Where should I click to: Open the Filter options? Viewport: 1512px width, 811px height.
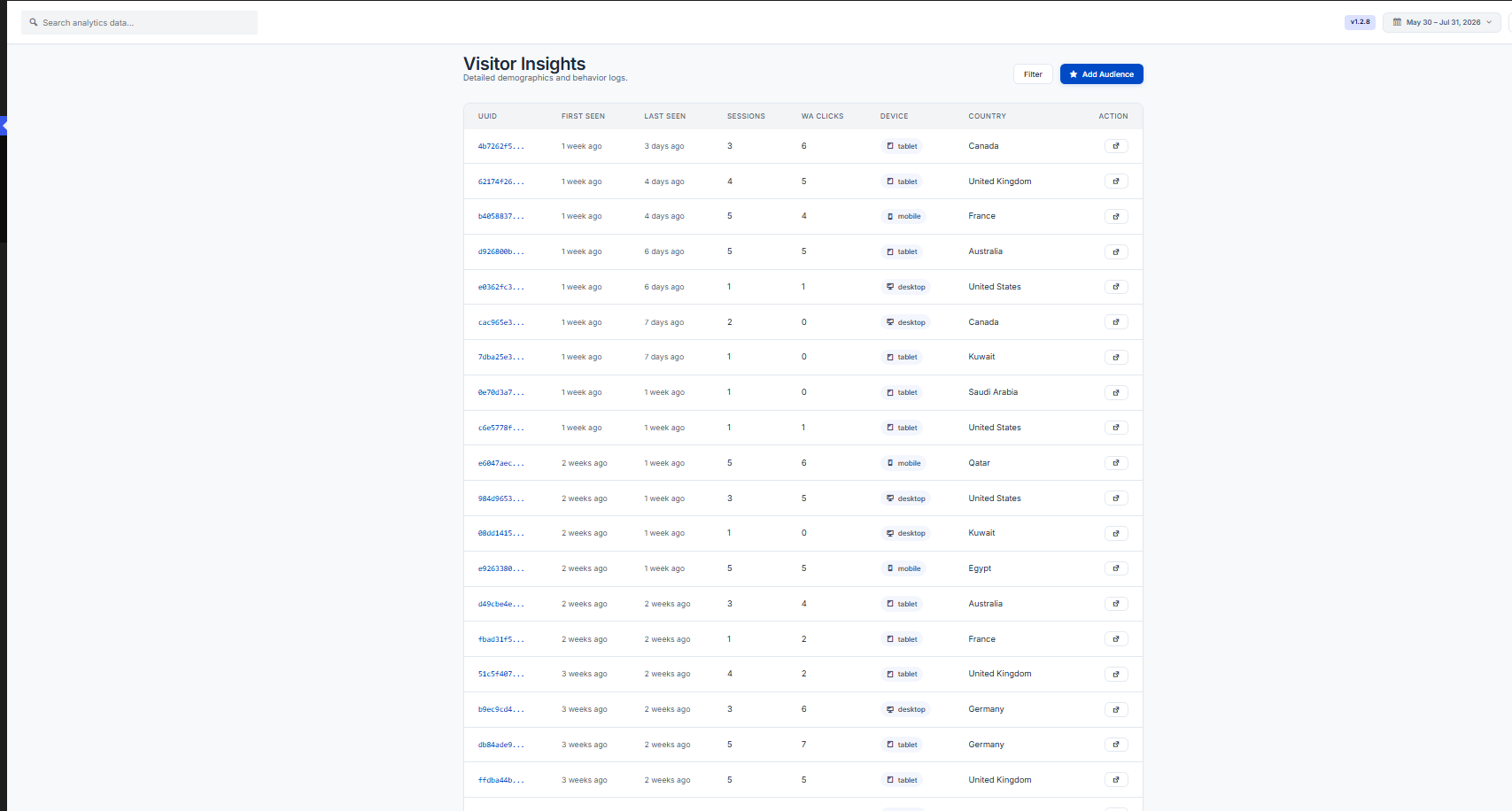point(1033,74)
